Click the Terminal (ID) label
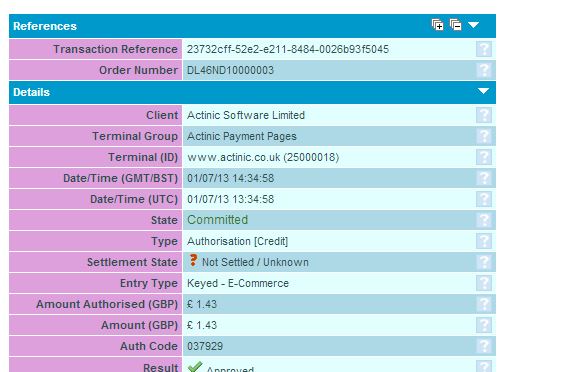This screenshot has height=372, width=570. [143, 157]
